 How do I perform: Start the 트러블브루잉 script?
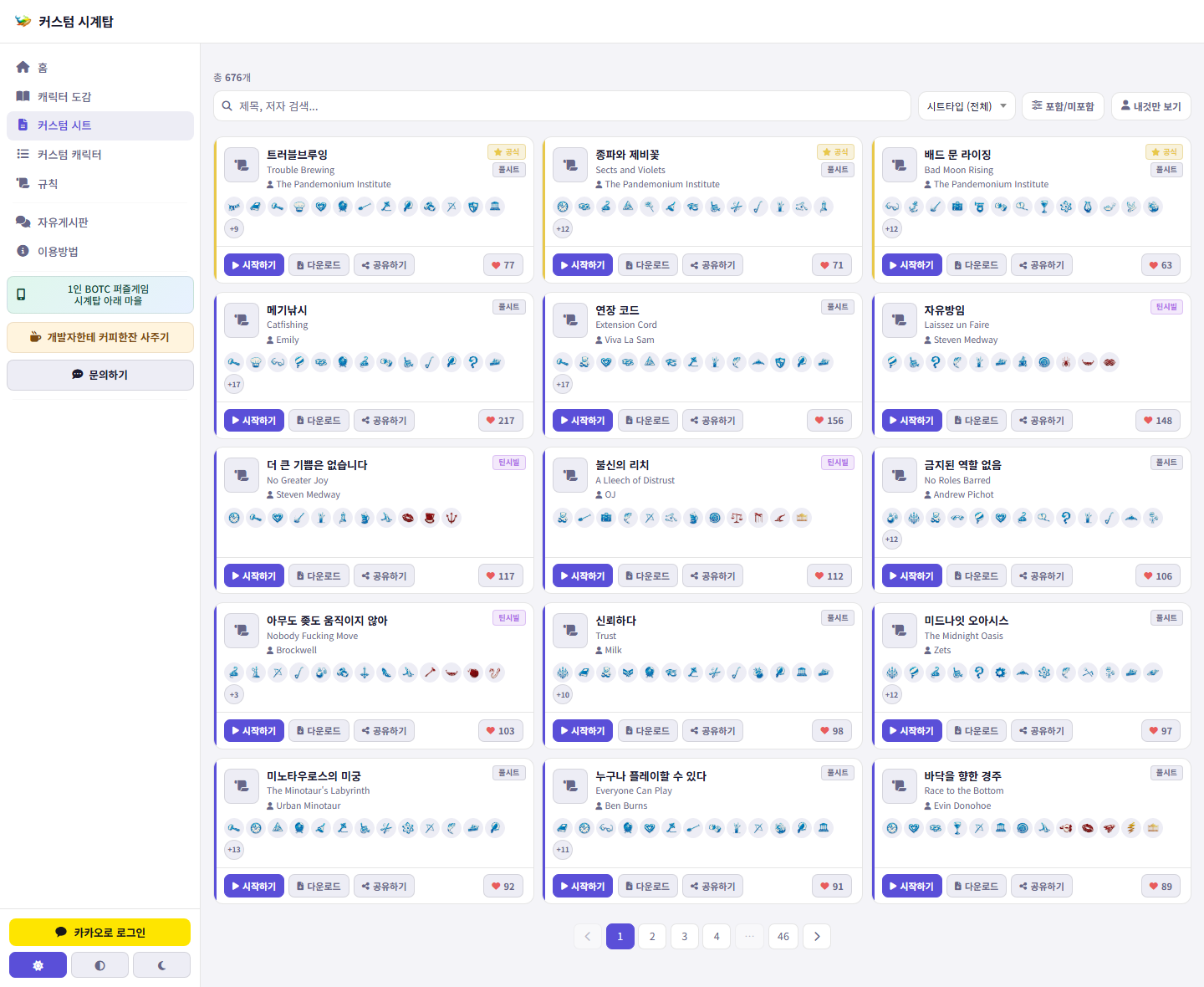pos(254,265)
